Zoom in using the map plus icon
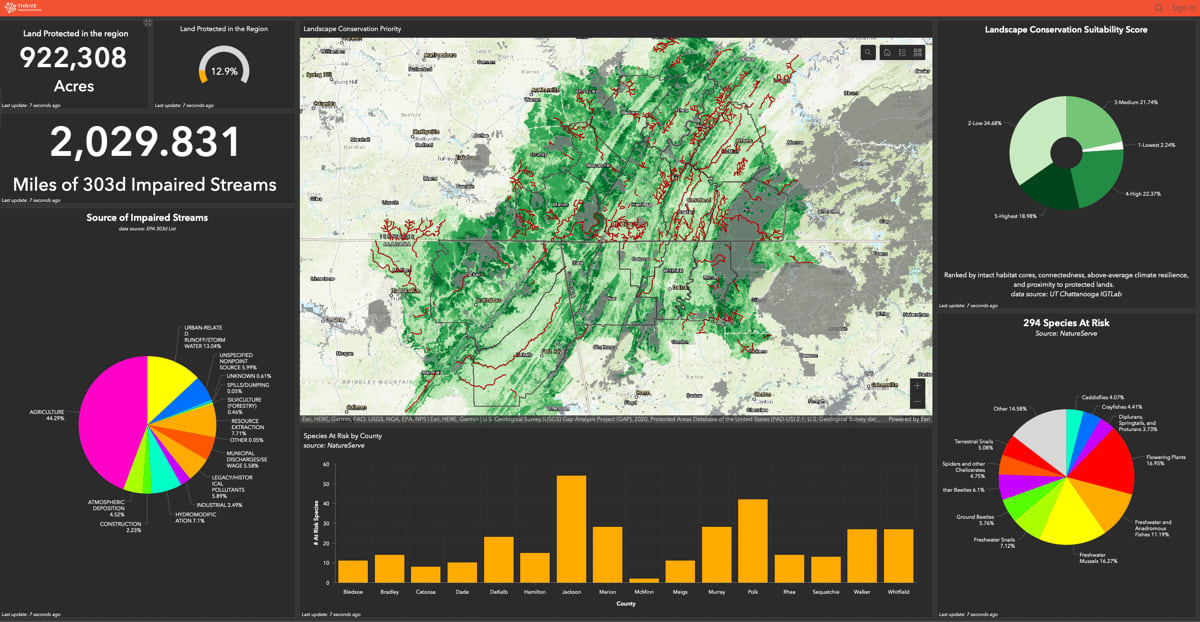 click(x=917, y=386)
